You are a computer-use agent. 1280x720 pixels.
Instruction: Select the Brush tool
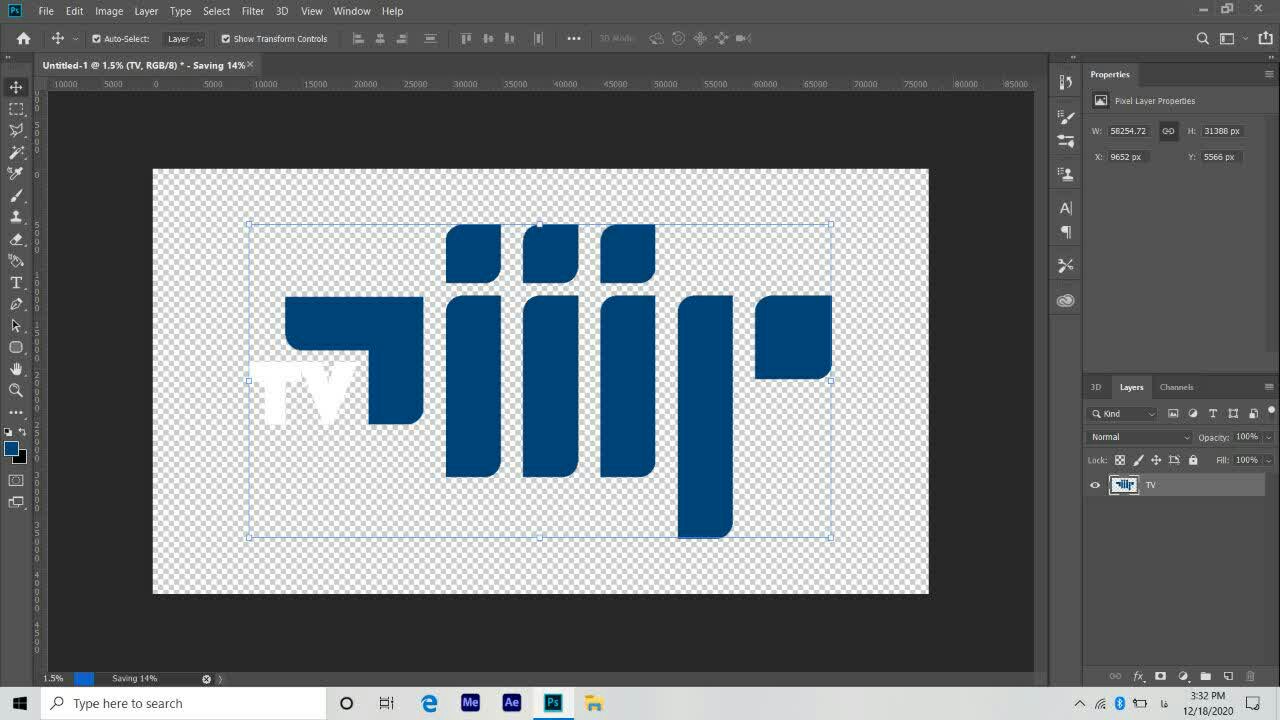tap(16, 195)
